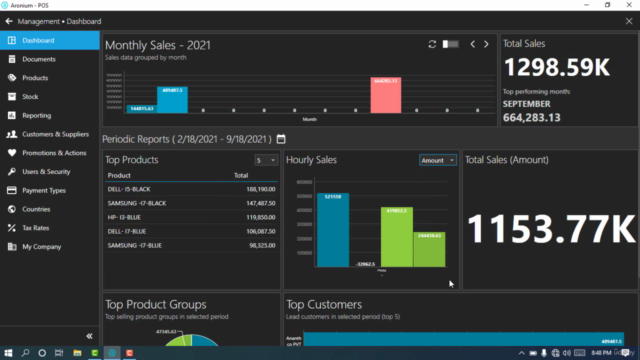Open Promotions & Actions heart icon
This screenshot has height=360, width=640.
point(12,153)
